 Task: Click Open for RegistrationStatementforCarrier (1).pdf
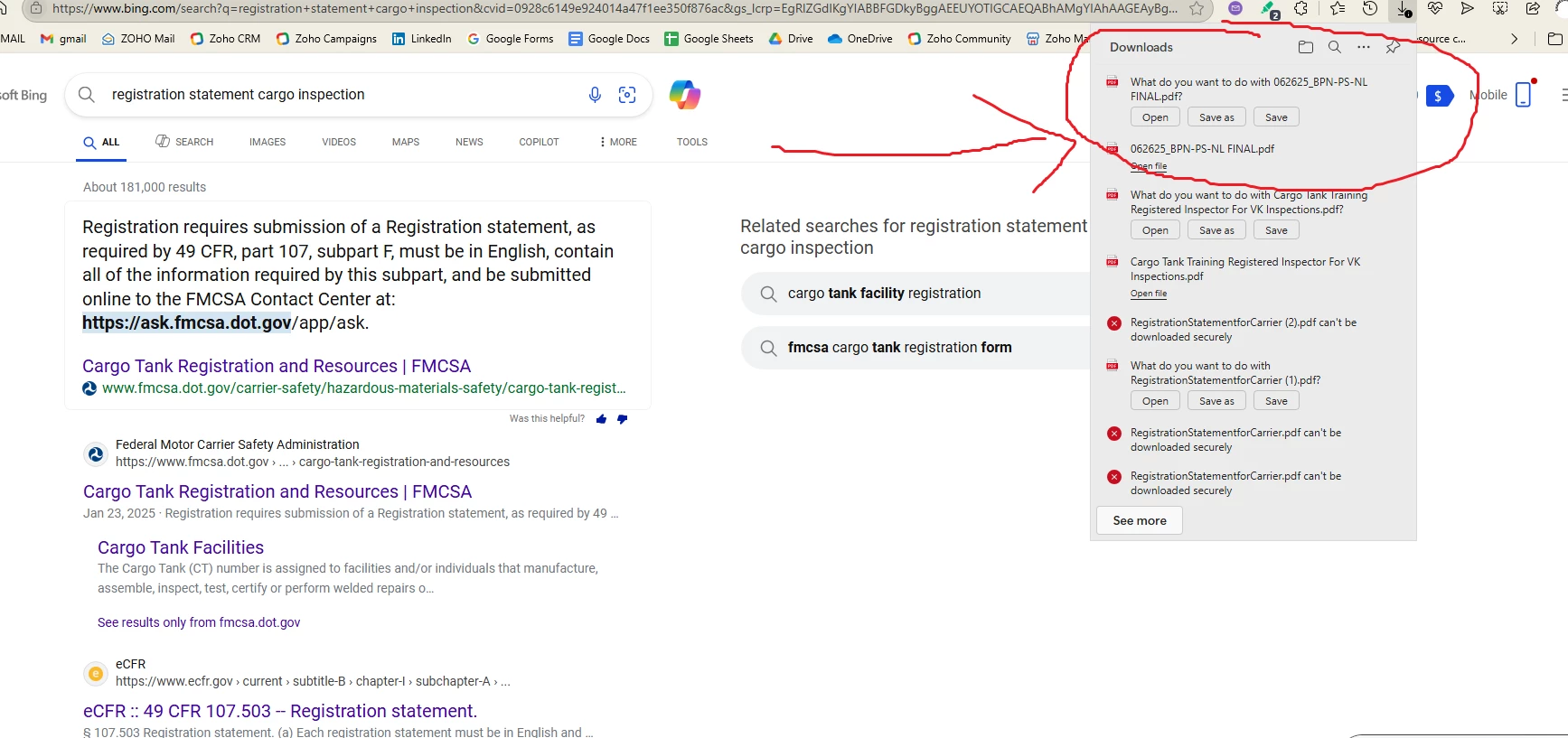tap(1155, 401)
